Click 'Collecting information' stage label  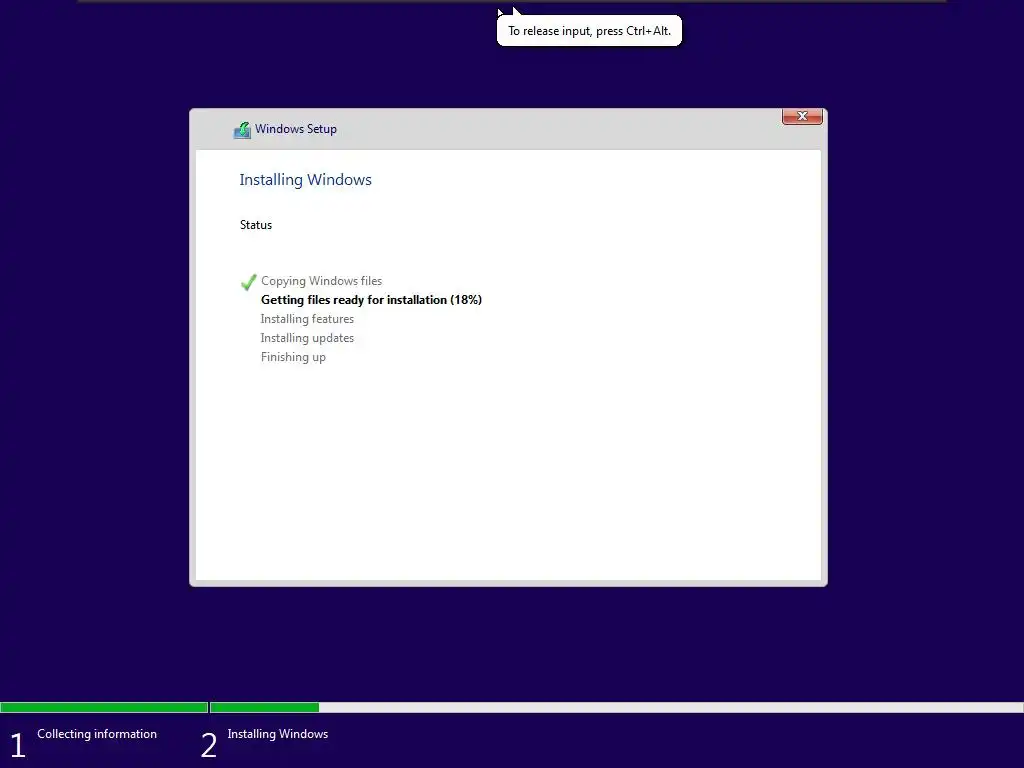(97, 733)
